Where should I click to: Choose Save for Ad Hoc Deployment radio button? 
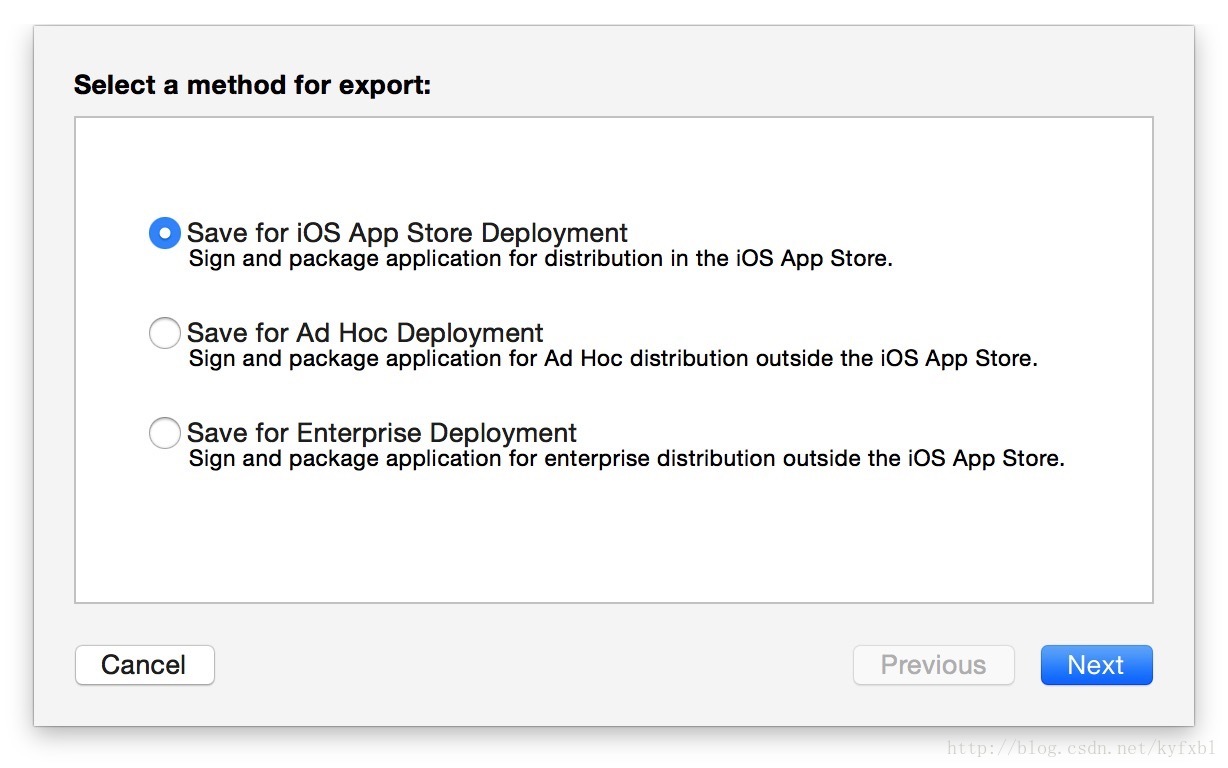(x=165, y=333)
